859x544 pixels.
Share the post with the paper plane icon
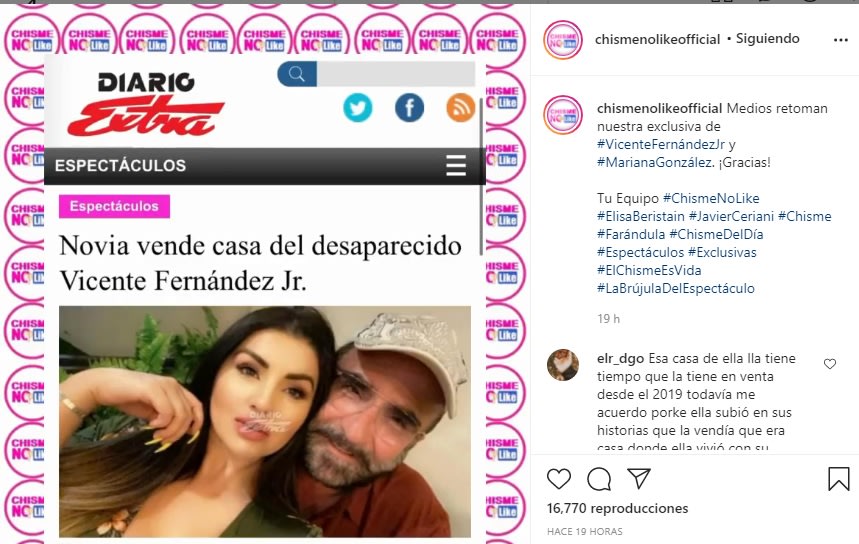pos(639,478)
